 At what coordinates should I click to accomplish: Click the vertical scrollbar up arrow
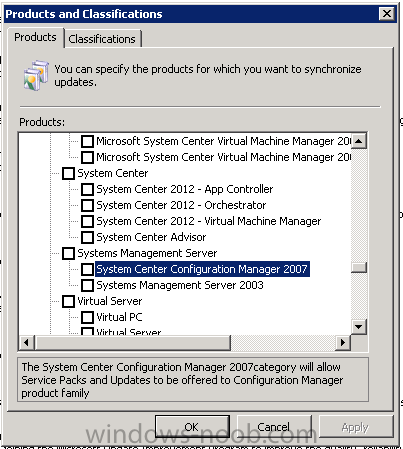(359, 141)
